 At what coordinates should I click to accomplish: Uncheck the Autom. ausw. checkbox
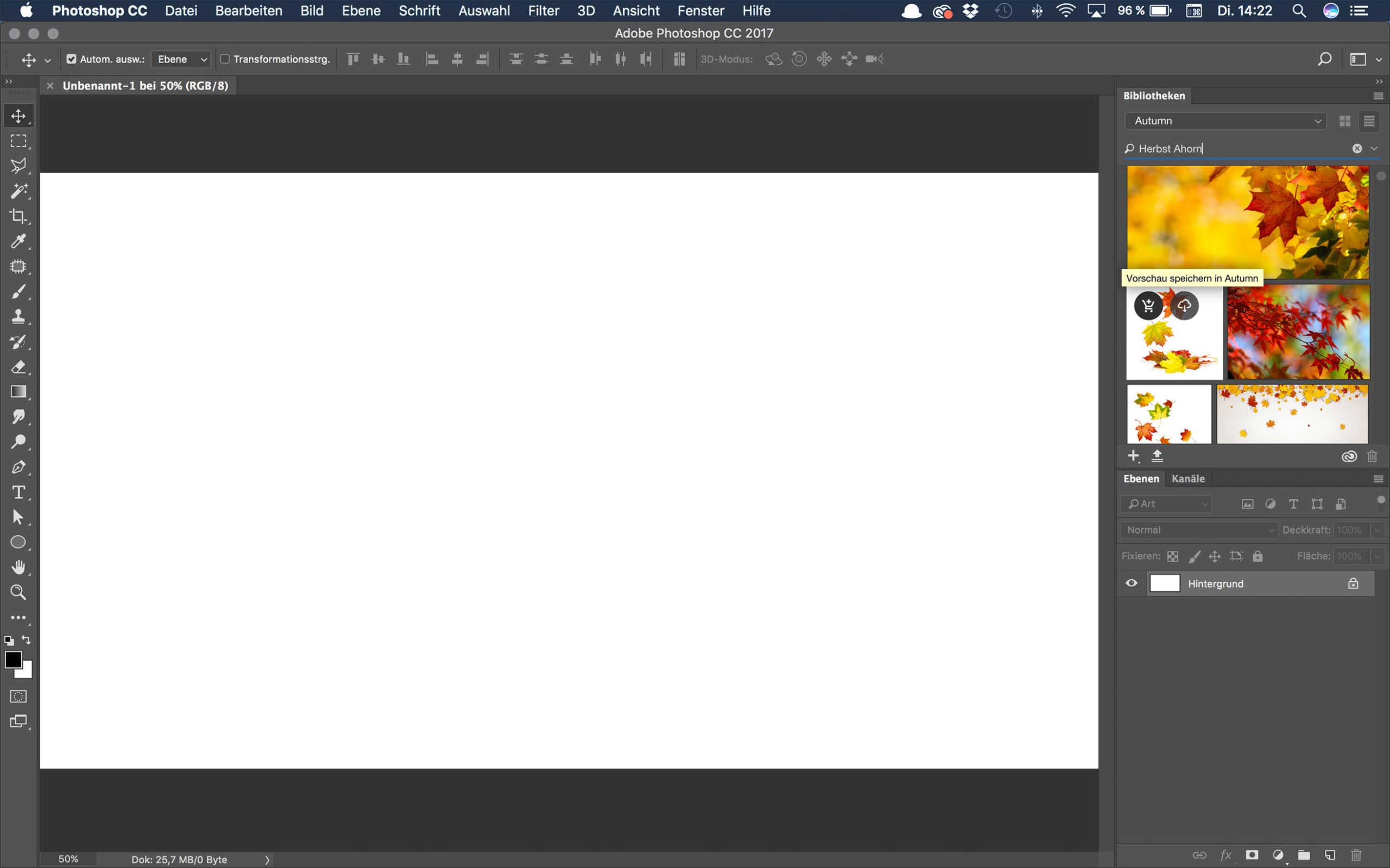point(71,59)
